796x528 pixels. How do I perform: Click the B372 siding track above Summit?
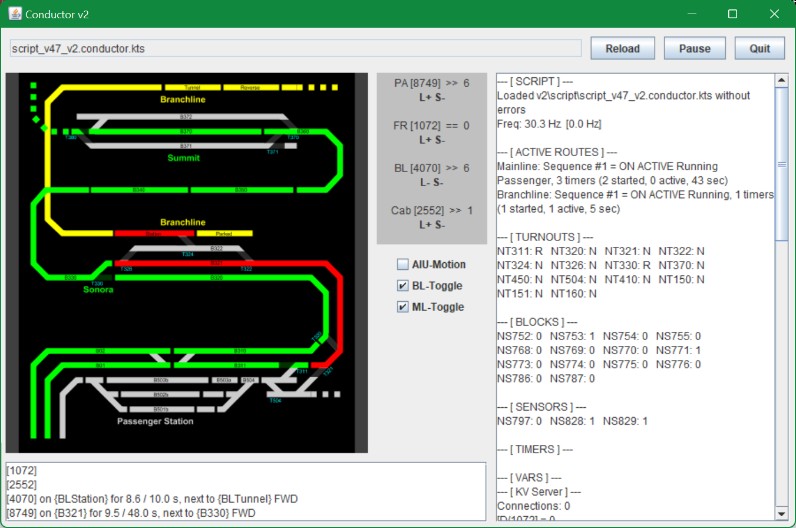coord(186,117)
